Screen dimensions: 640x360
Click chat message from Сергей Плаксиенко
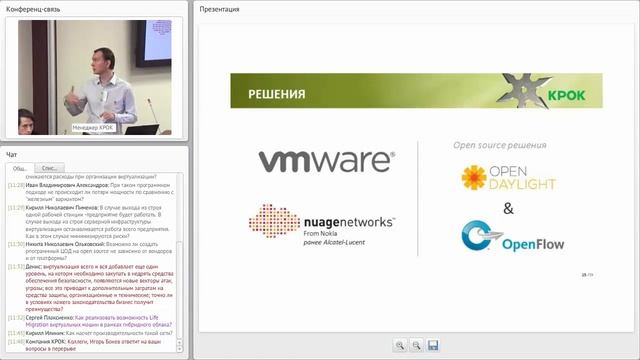tap(91, 321)
